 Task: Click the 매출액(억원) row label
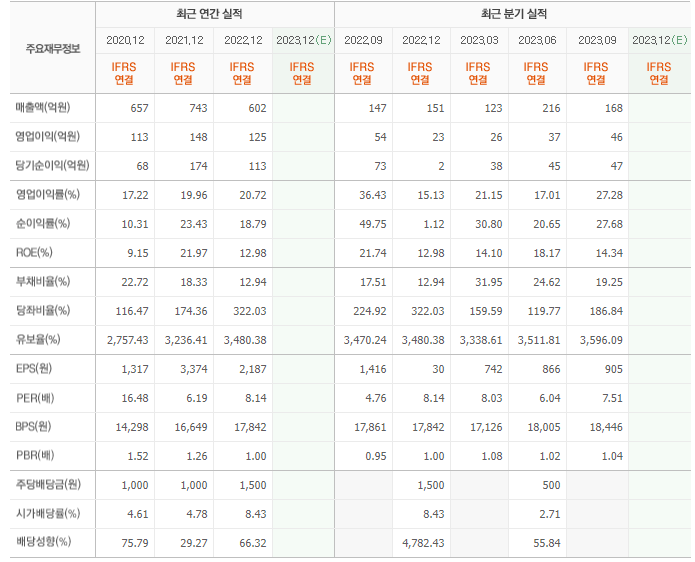[43, 108]
